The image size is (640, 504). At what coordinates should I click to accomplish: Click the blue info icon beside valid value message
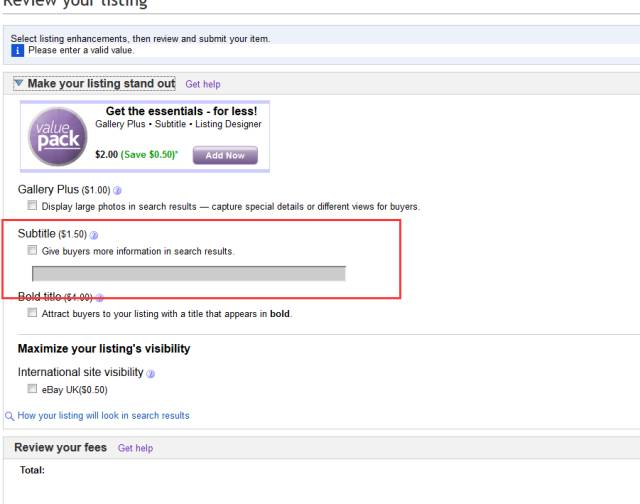click(x=18, y=51)
